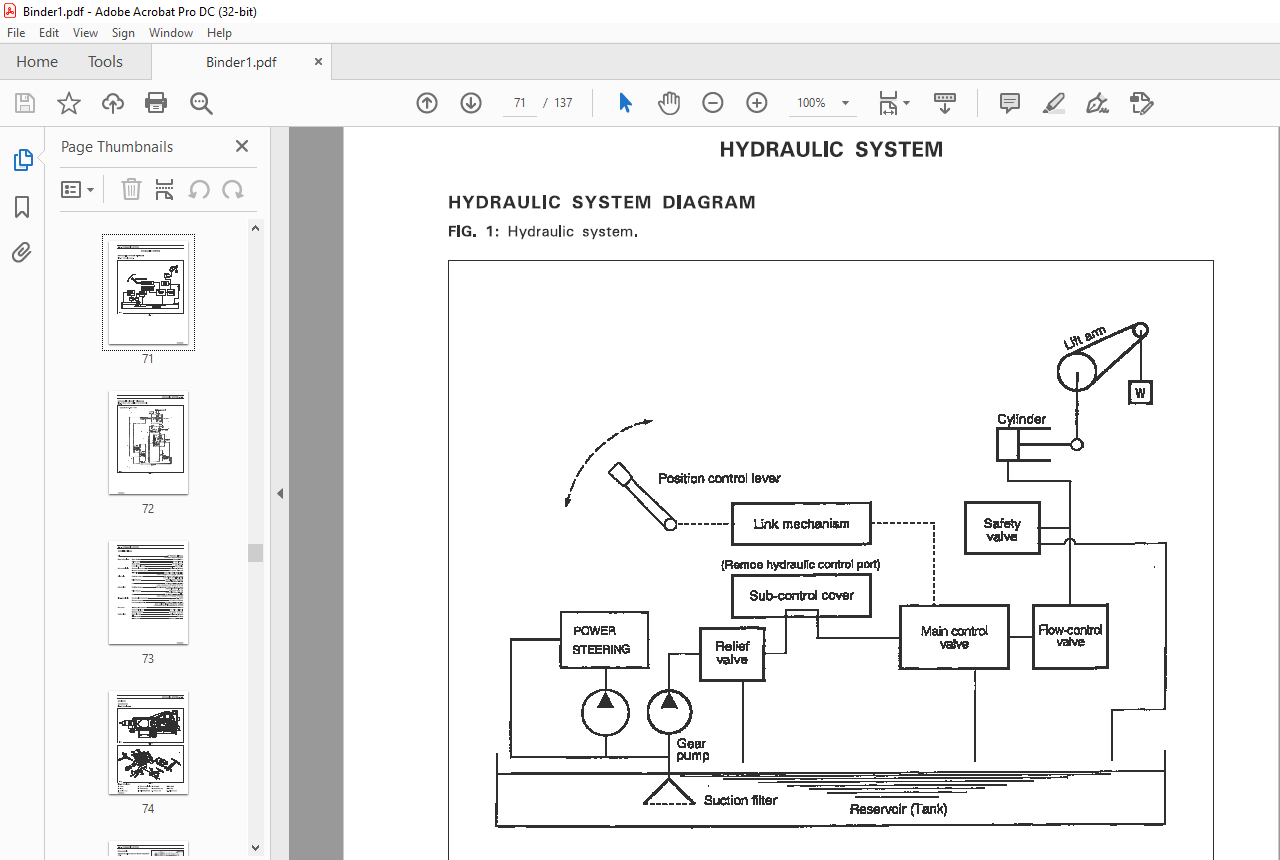
Task: Open the Find text magnifier tool
Action: 201,103
